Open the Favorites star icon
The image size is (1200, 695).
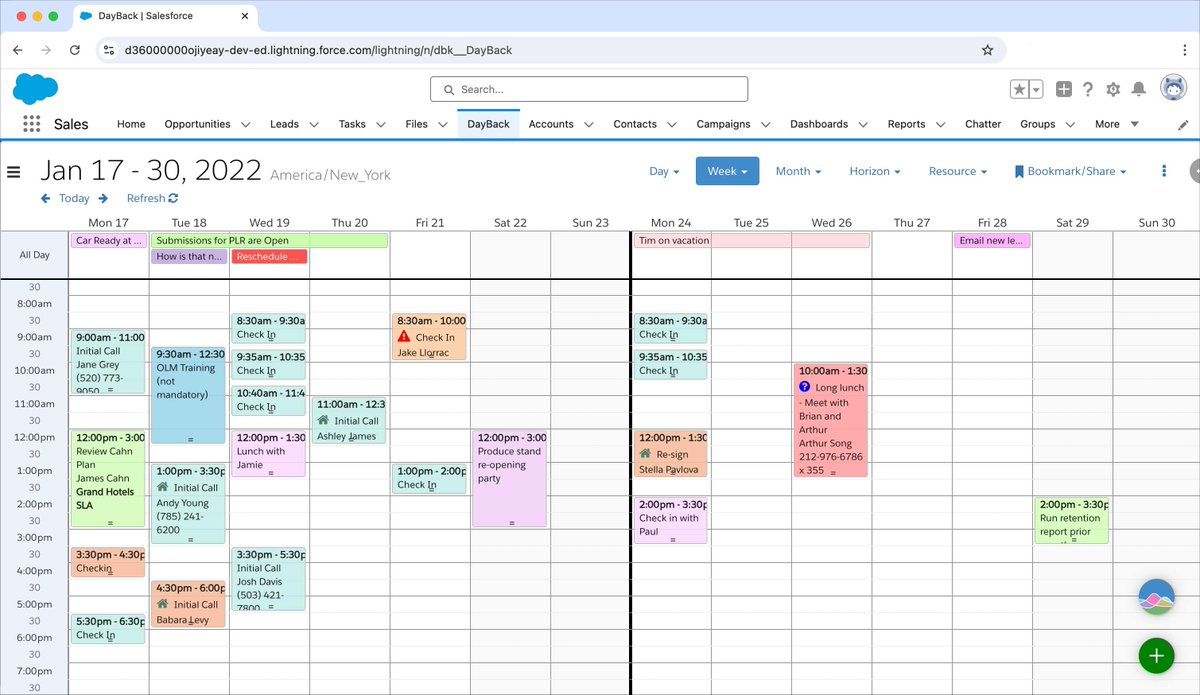click(x=1019, y=89)
